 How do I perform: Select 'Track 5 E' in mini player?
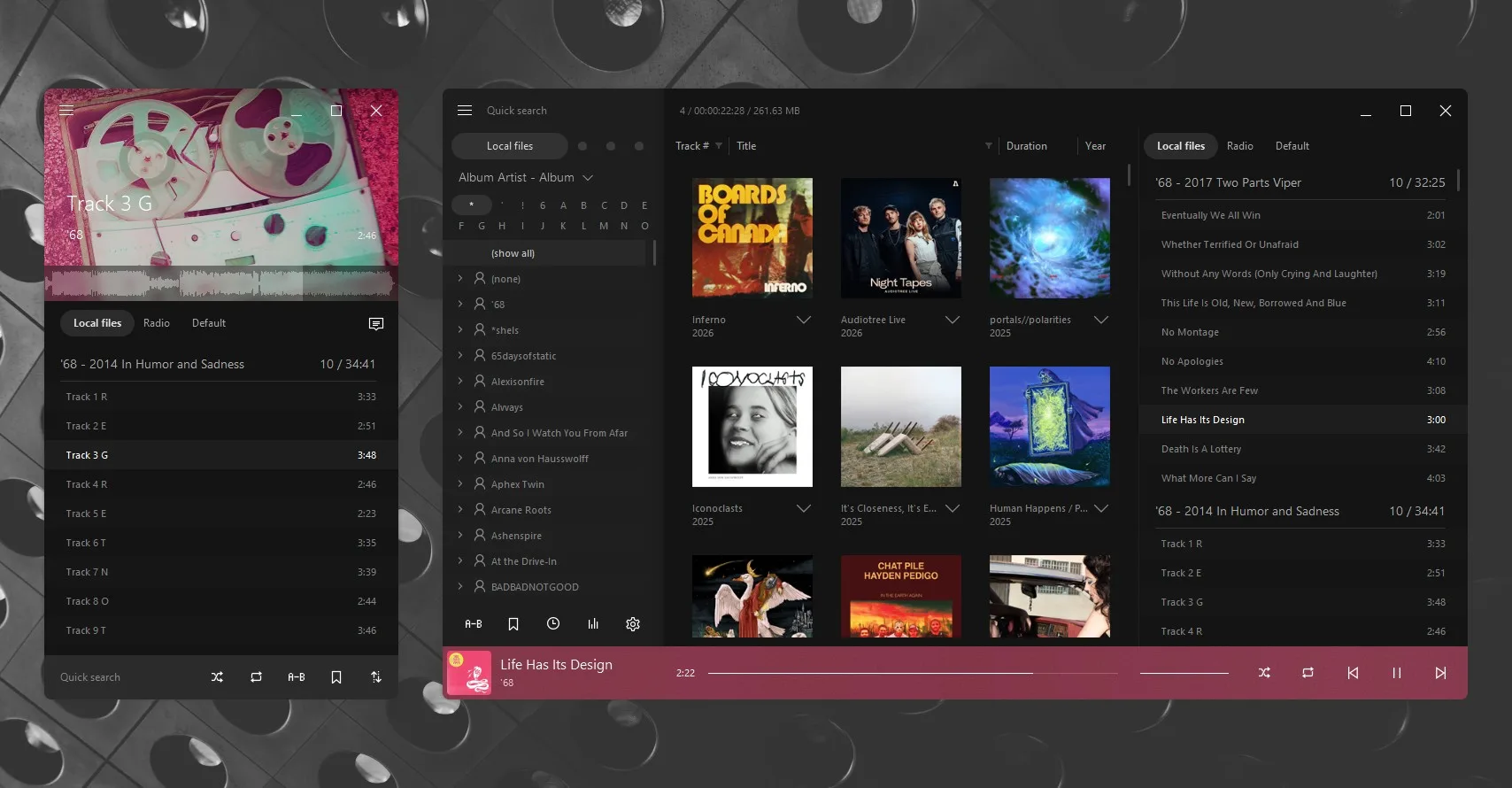pos(221,514)
